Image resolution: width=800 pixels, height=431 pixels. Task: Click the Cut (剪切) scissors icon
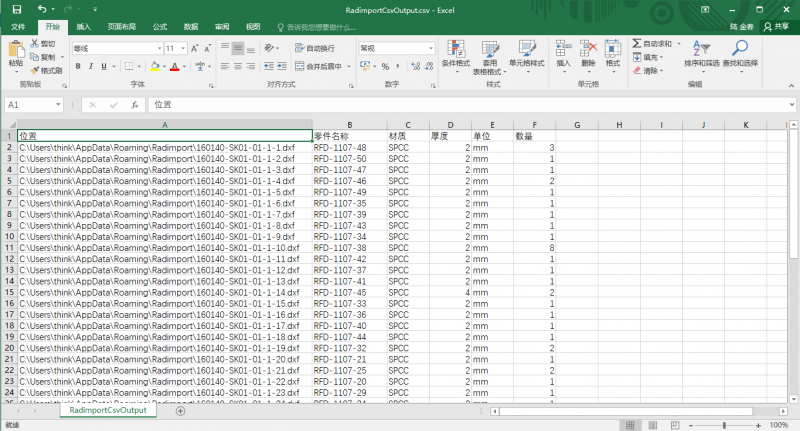tap(35, 44)
